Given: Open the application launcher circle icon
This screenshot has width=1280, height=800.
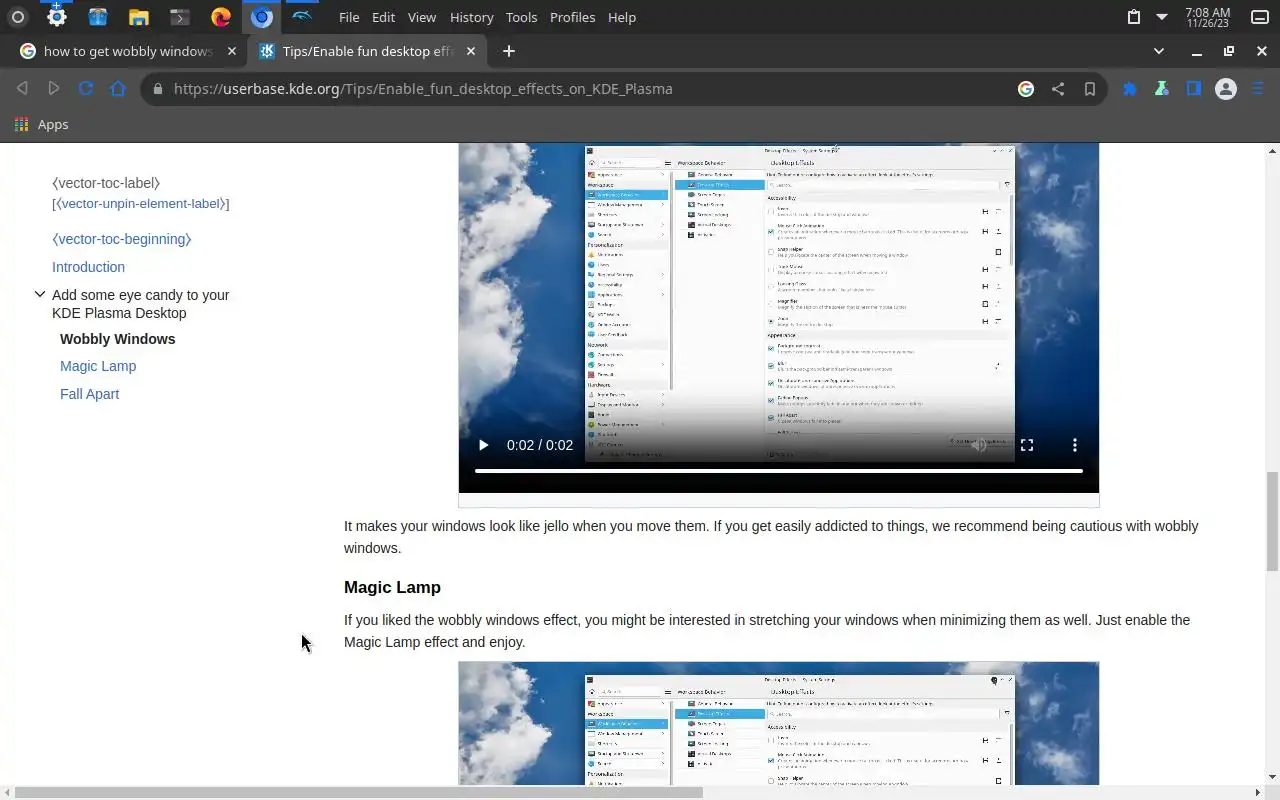Looking at the screenshot, I should pyautogui.click(x=17, y=17).
